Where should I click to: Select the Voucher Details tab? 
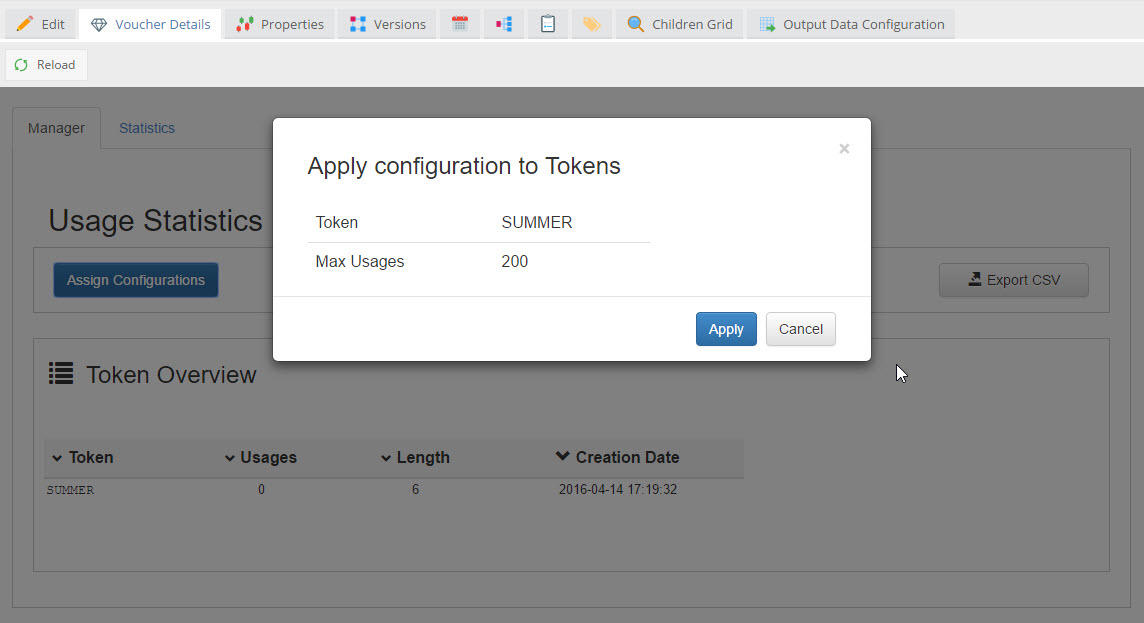tap(150, 24)
